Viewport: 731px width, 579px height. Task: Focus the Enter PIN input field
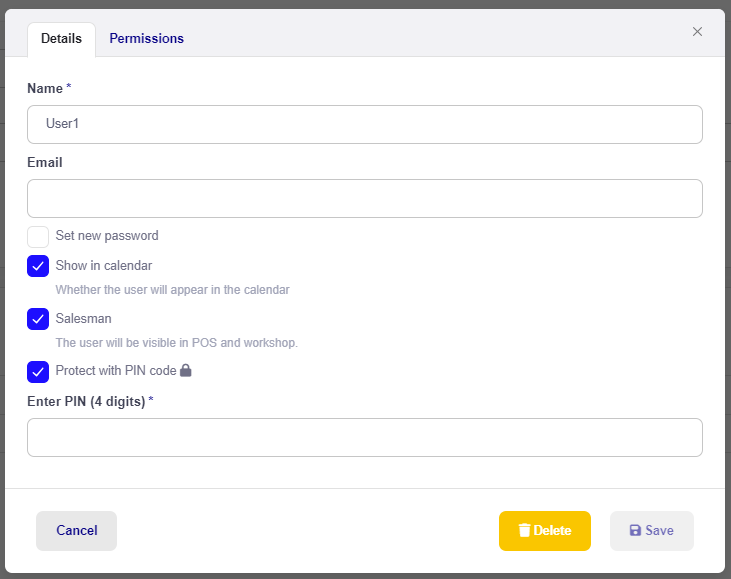click(365, 437)
